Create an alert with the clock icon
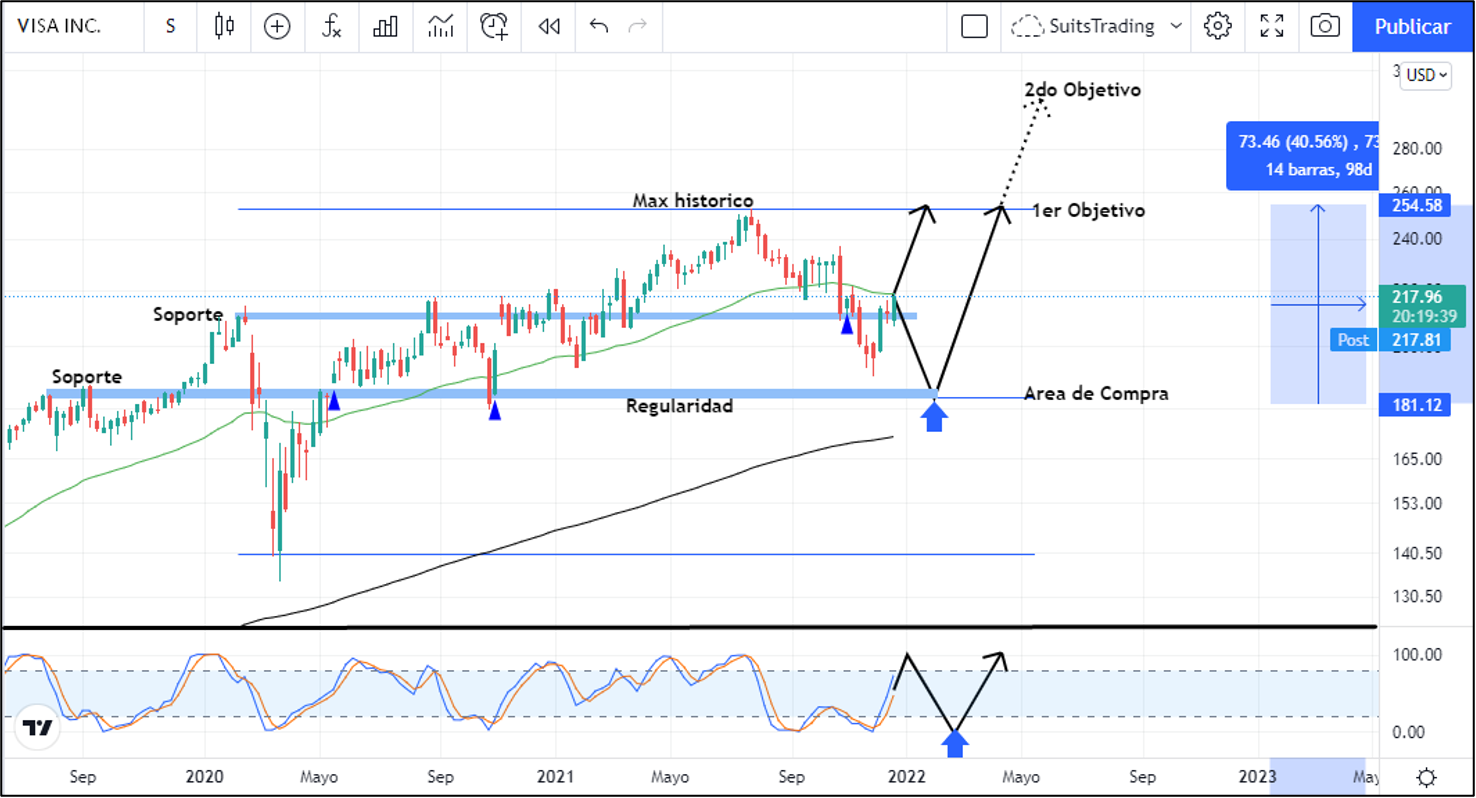Image resolution: width=1476 pixels, height=798 pixels. pos(494,27)
